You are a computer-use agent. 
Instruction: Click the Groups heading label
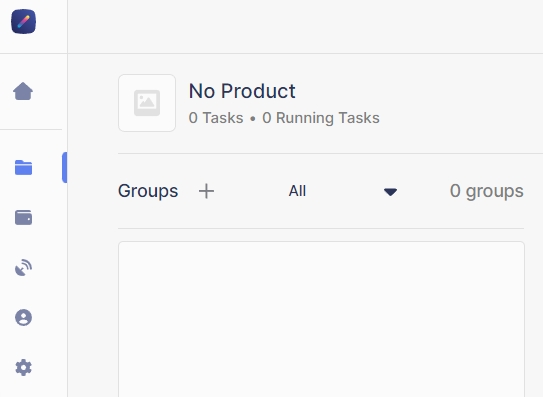click(148, 191)
